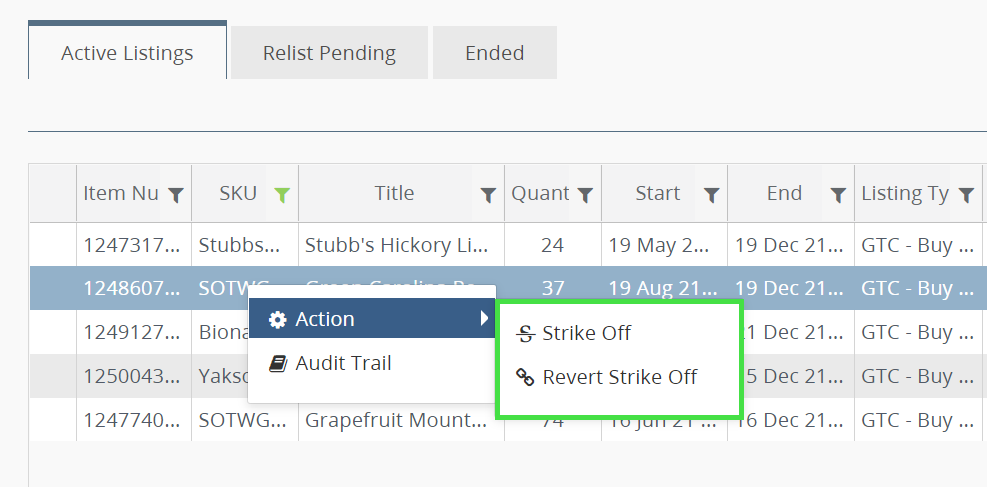
Task: Open the Title column filter icon
Action: (x=488, y=195)
